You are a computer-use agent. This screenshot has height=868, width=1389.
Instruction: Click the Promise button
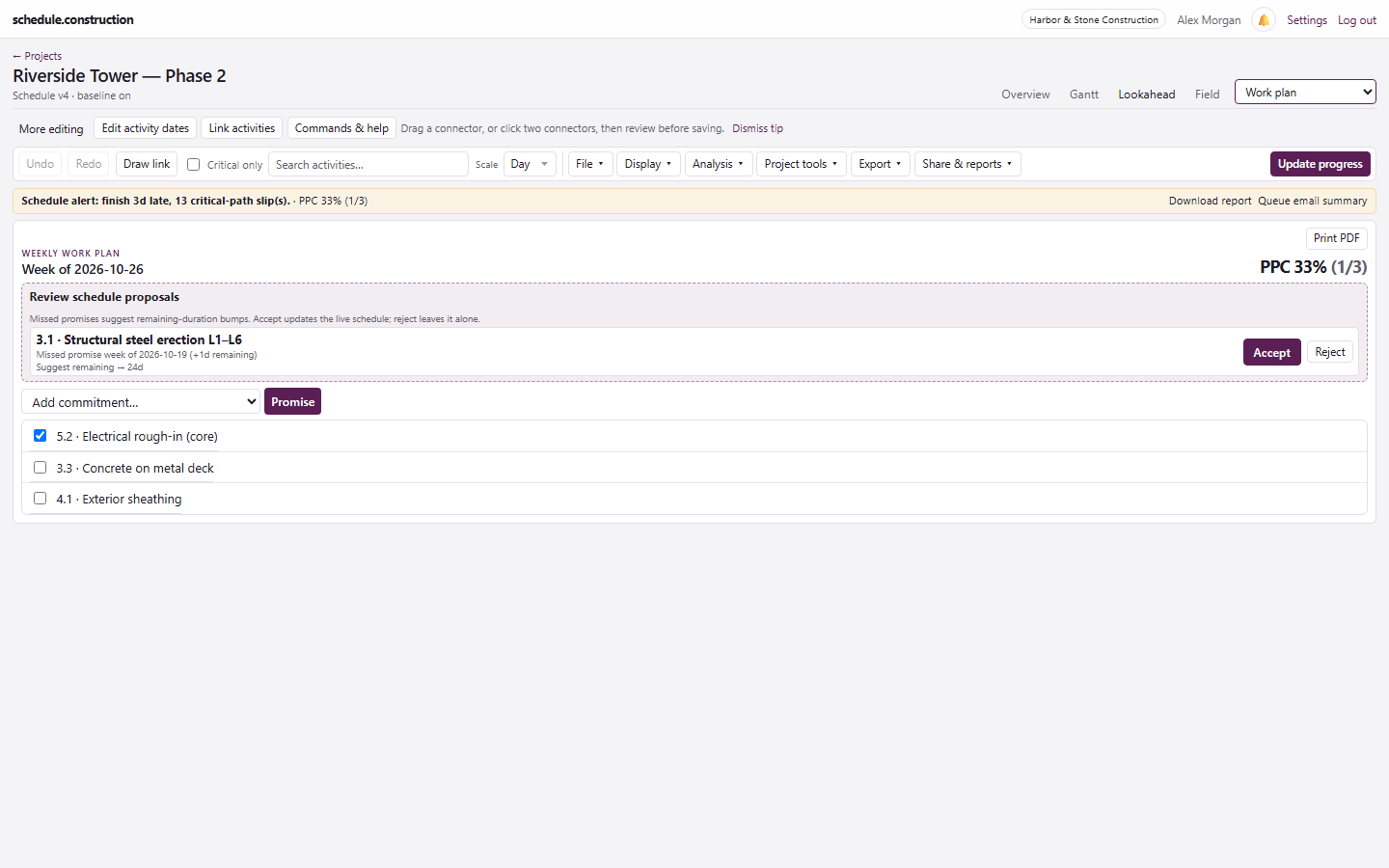pyautogui.click(x=293, y=402)
